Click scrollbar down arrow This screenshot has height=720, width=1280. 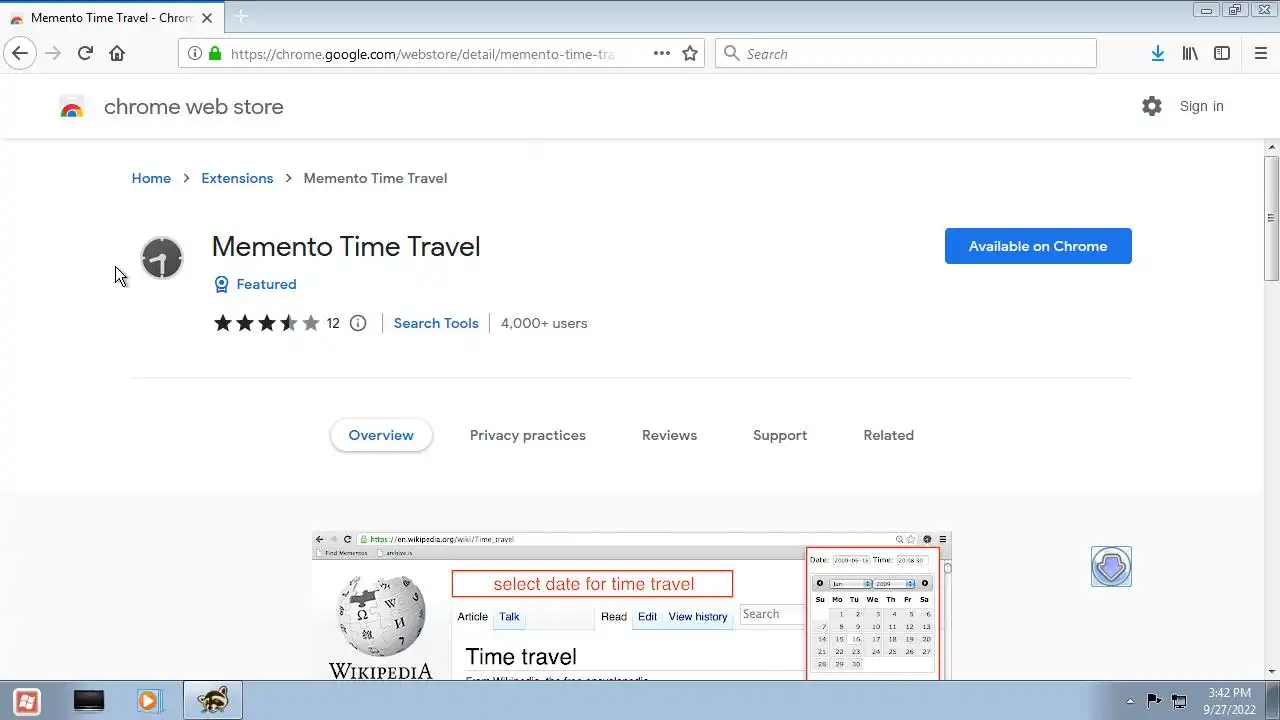pos(1271,672)
